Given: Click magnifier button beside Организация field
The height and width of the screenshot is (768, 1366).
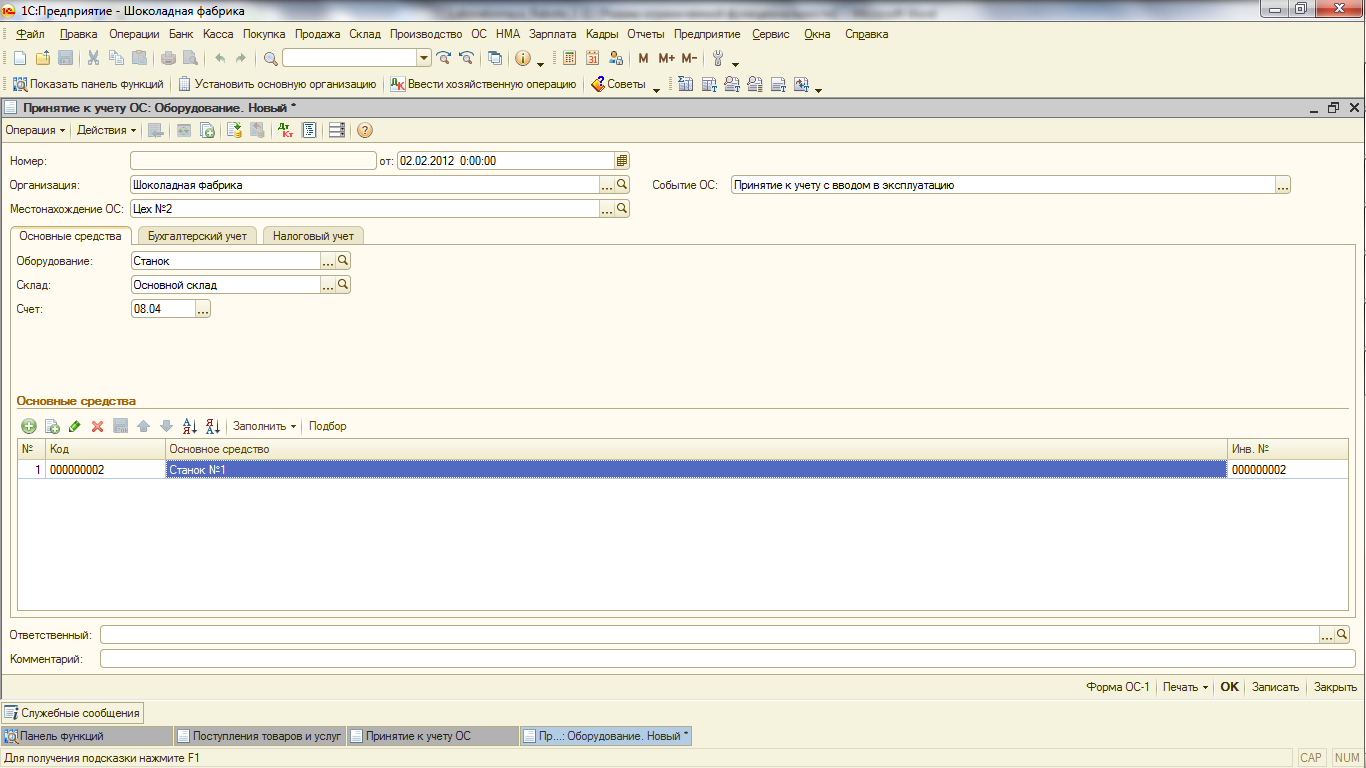Looking at the screenshot, I should point(621,185).
